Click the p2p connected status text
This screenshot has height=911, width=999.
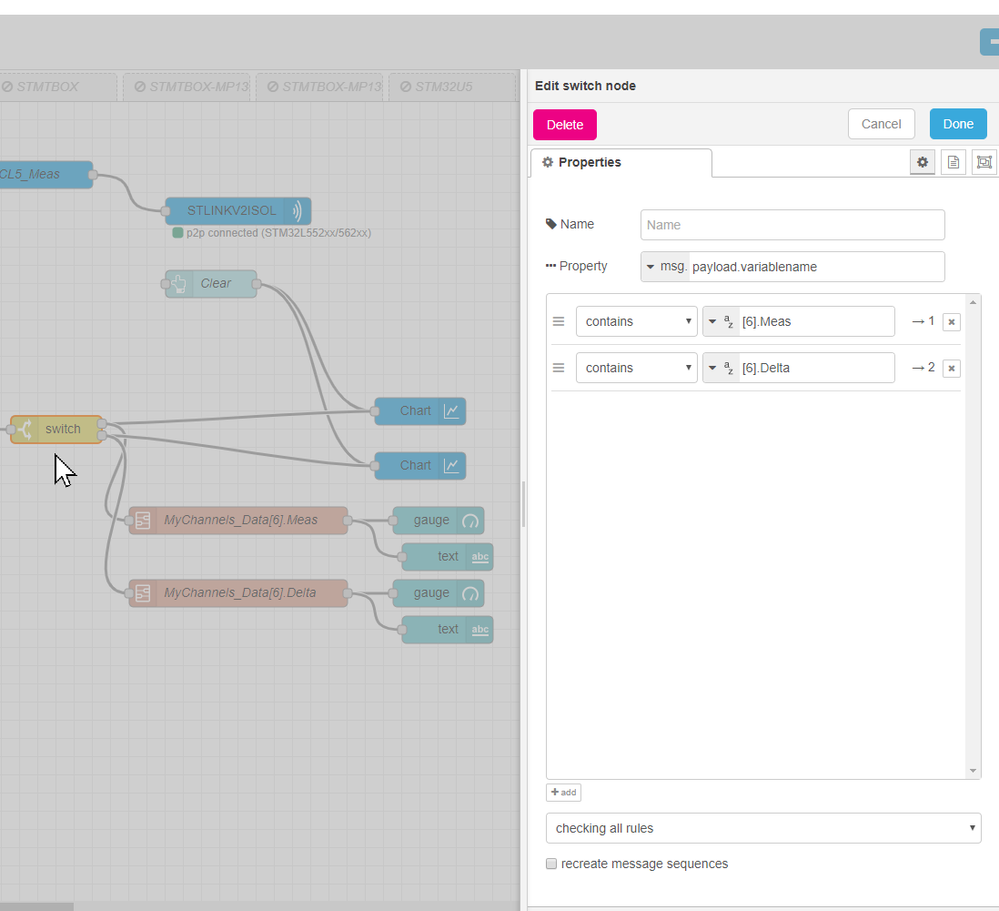coord(278,233)
